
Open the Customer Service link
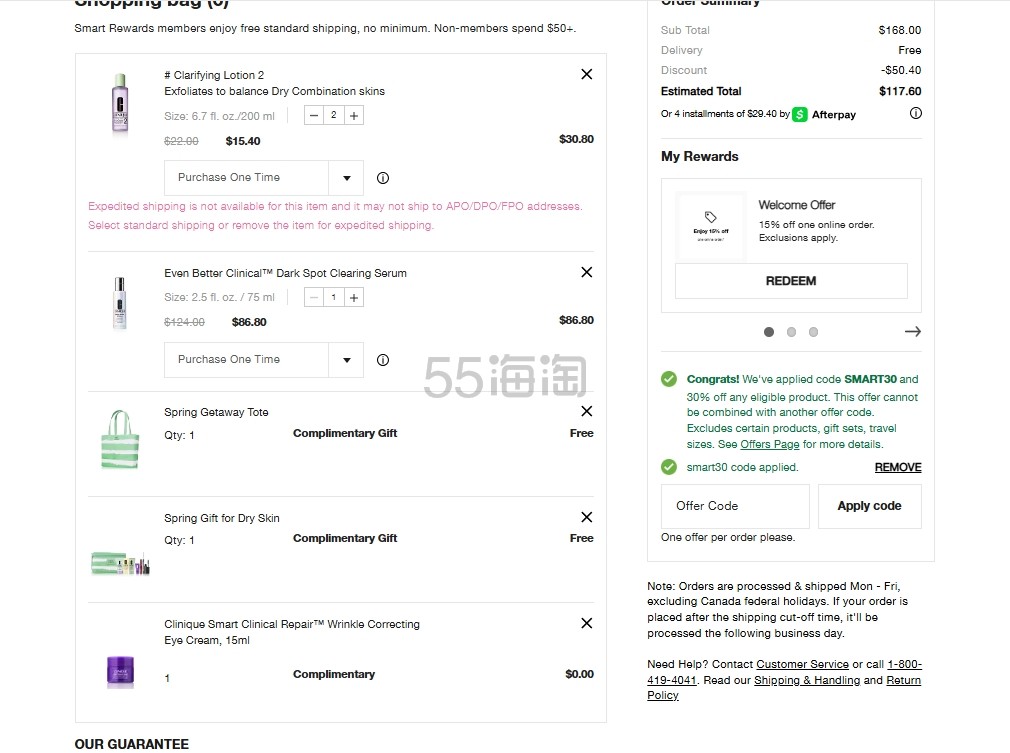click(803, 664)
